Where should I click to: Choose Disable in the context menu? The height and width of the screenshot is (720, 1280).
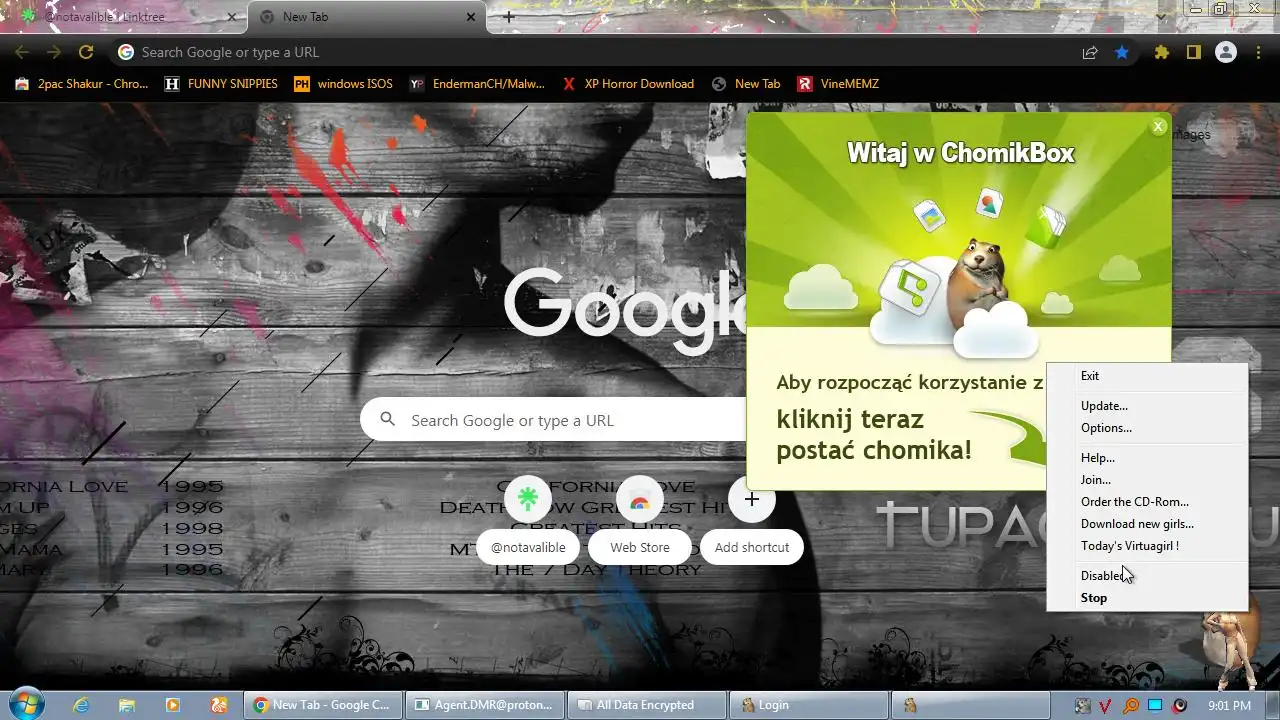[1147, 576]
